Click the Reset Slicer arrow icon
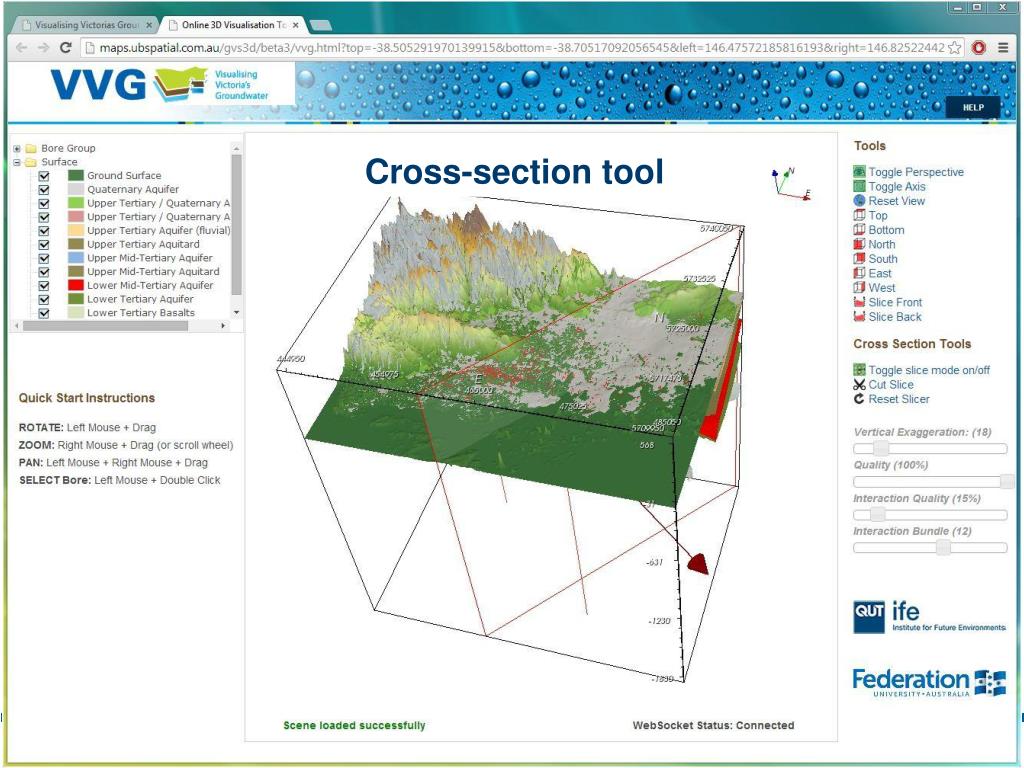The height and width of the screenshot is (768, 1024). pyautogui.click(x=859, y=399)
